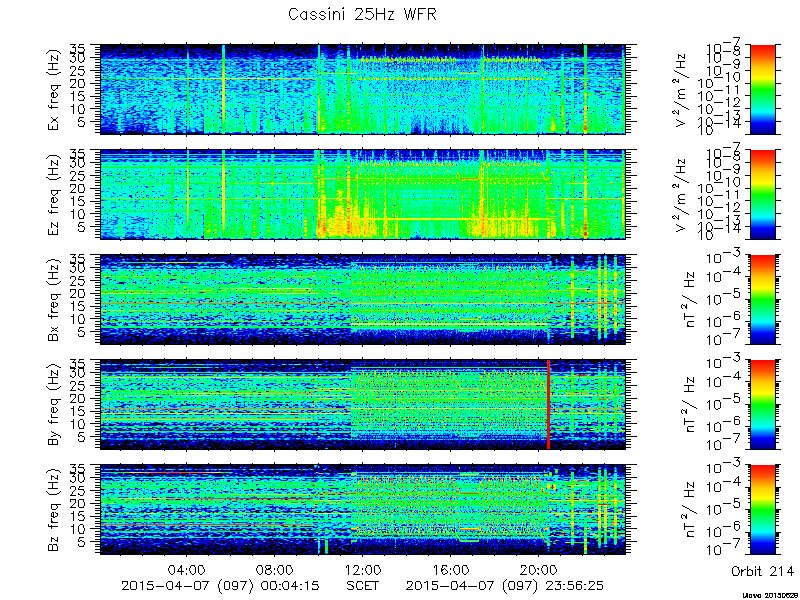
Task: Click the Orbit 214 label
Action: coord(762,570)
